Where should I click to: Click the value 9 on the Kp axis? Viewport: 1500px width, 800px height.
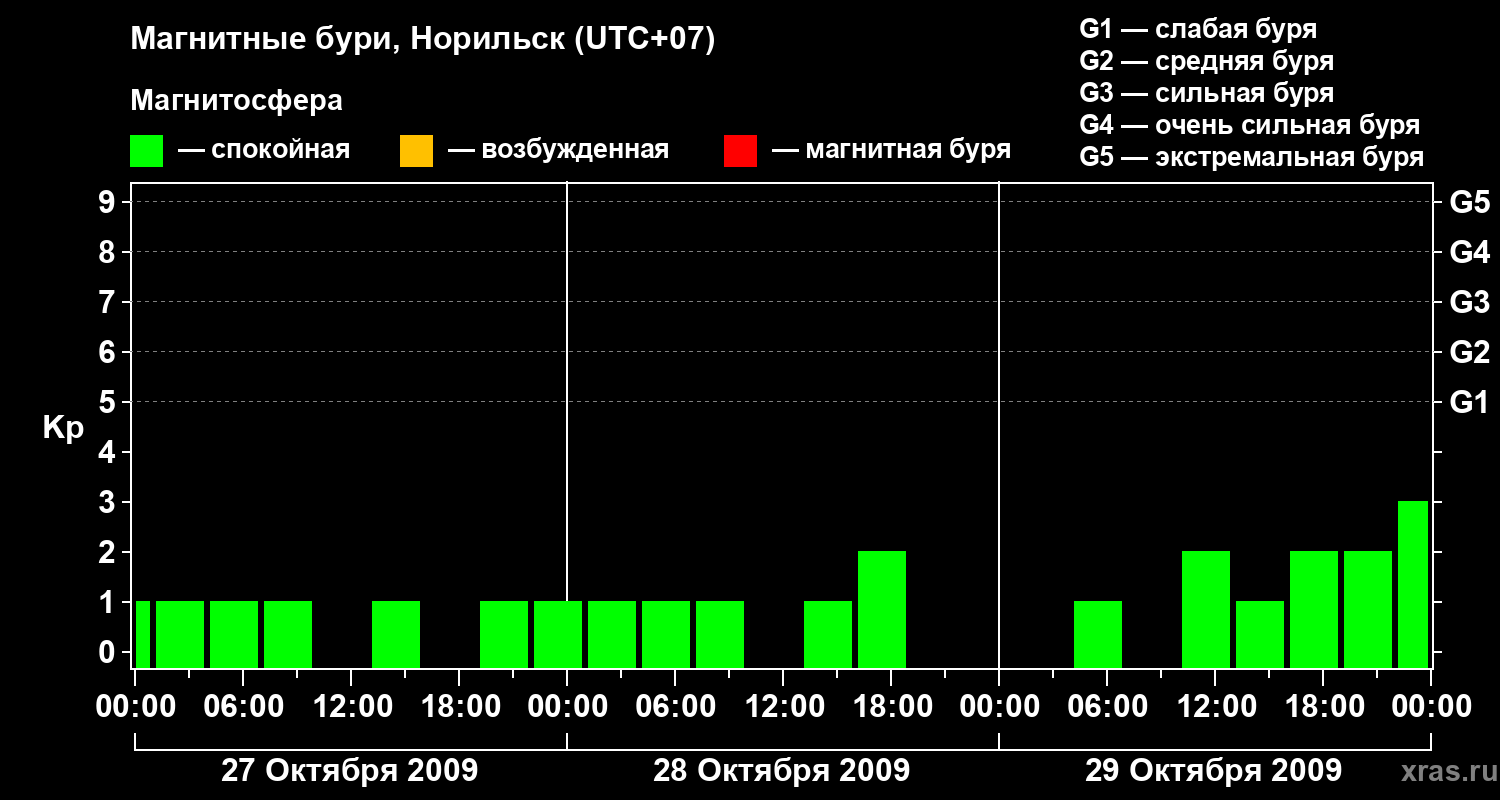point(109,202)
